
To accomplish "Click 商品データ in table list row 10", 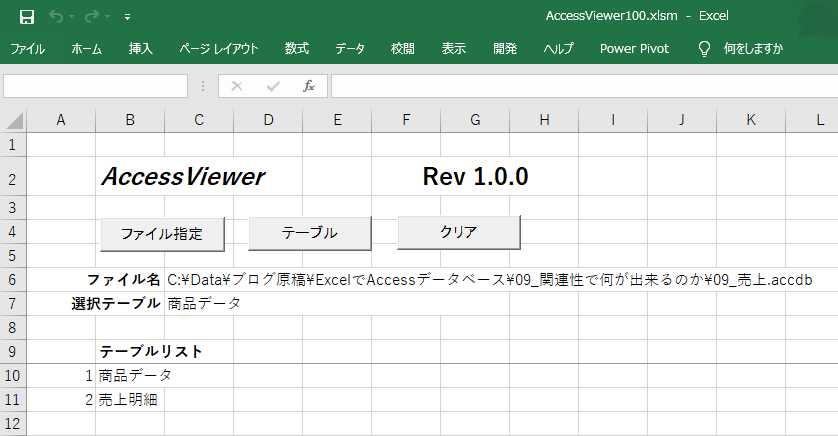I will coord(135,376).
